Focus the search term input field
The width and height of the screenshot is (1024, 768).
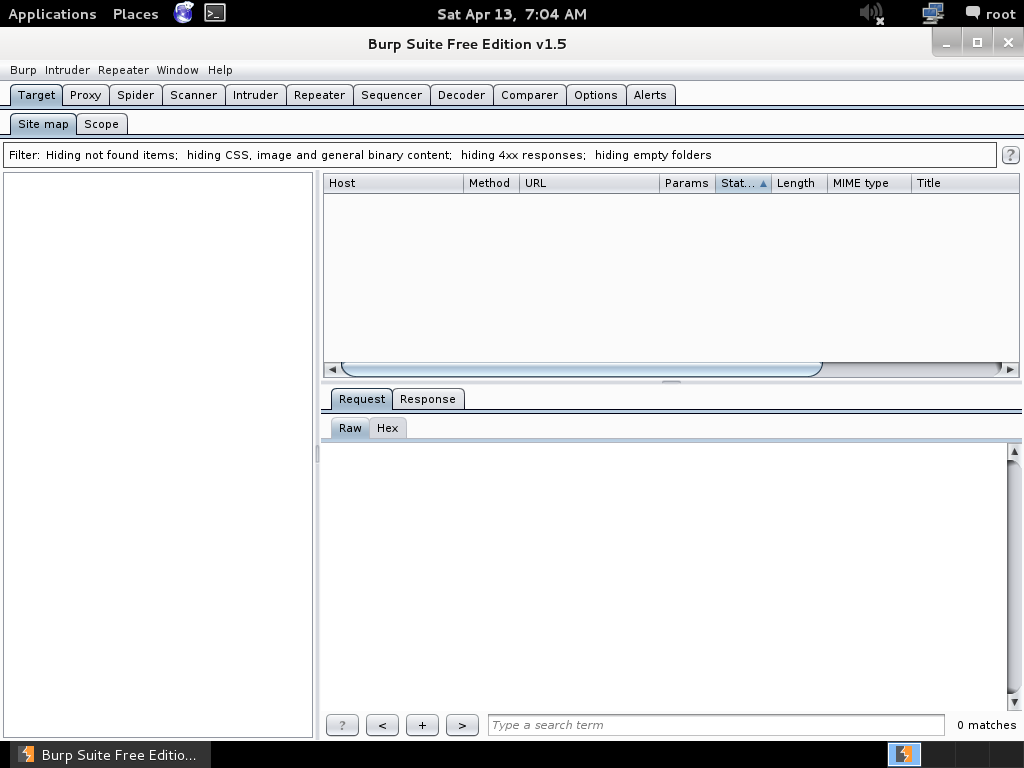point(716,725)
